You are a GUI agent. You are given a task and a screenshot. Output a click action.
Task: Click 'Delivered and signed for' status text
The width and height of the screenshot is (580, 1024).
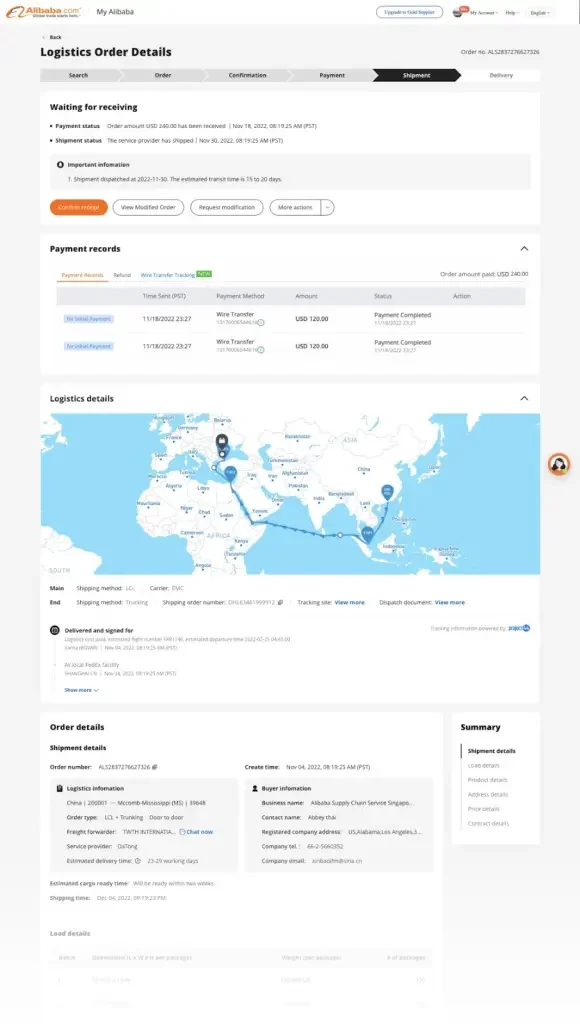(99, 631)
